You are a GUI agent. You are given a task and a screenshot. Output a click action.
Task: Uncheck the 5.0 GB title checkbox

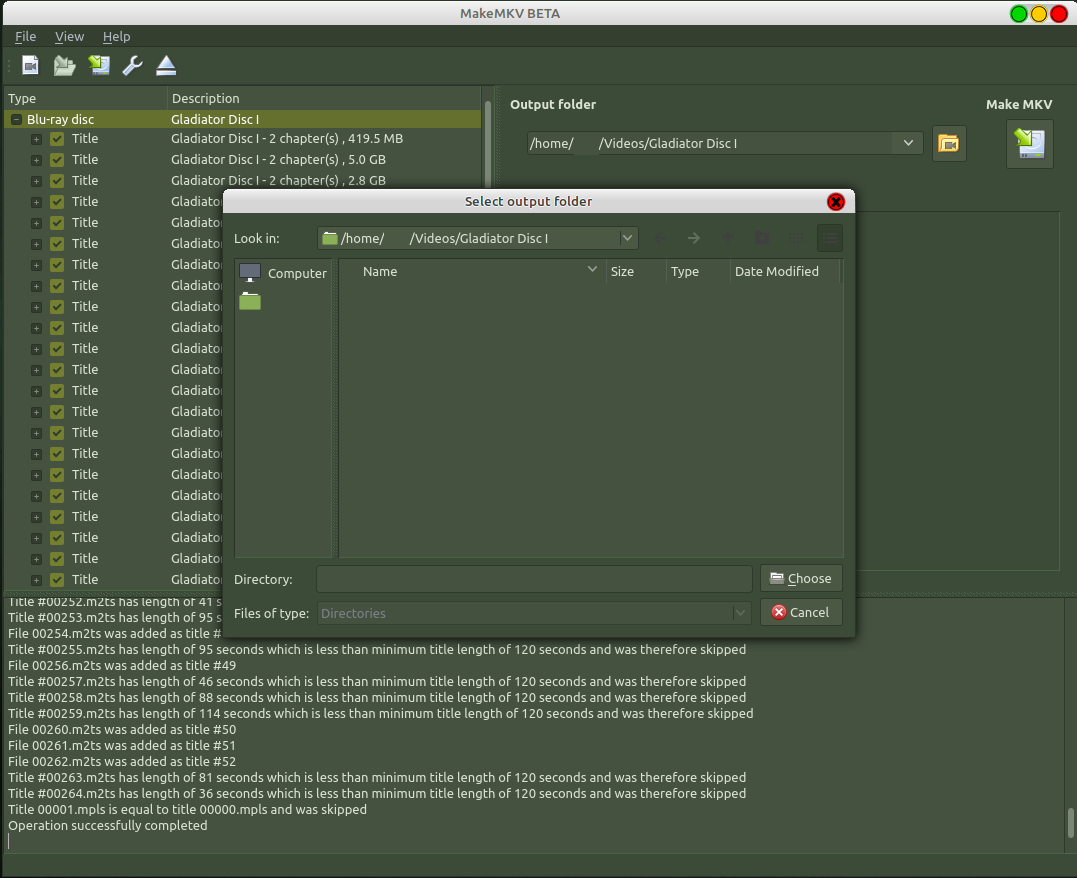click(57, 160)
